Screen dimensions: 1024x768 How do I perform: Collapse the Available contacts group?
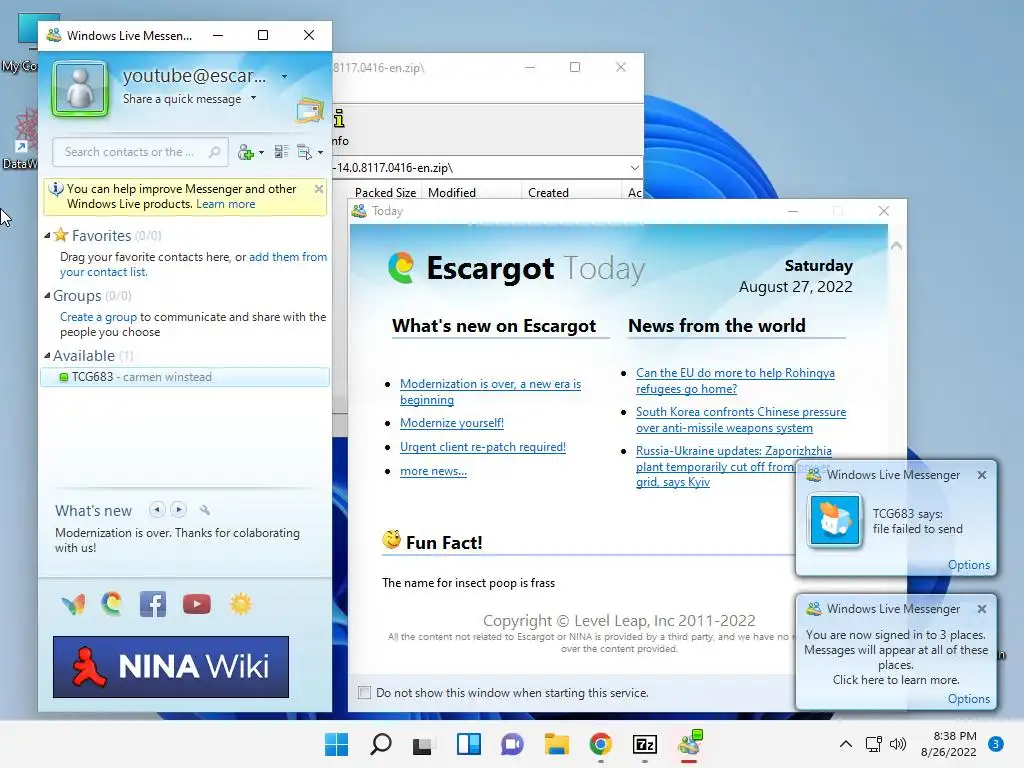point(47,356)
